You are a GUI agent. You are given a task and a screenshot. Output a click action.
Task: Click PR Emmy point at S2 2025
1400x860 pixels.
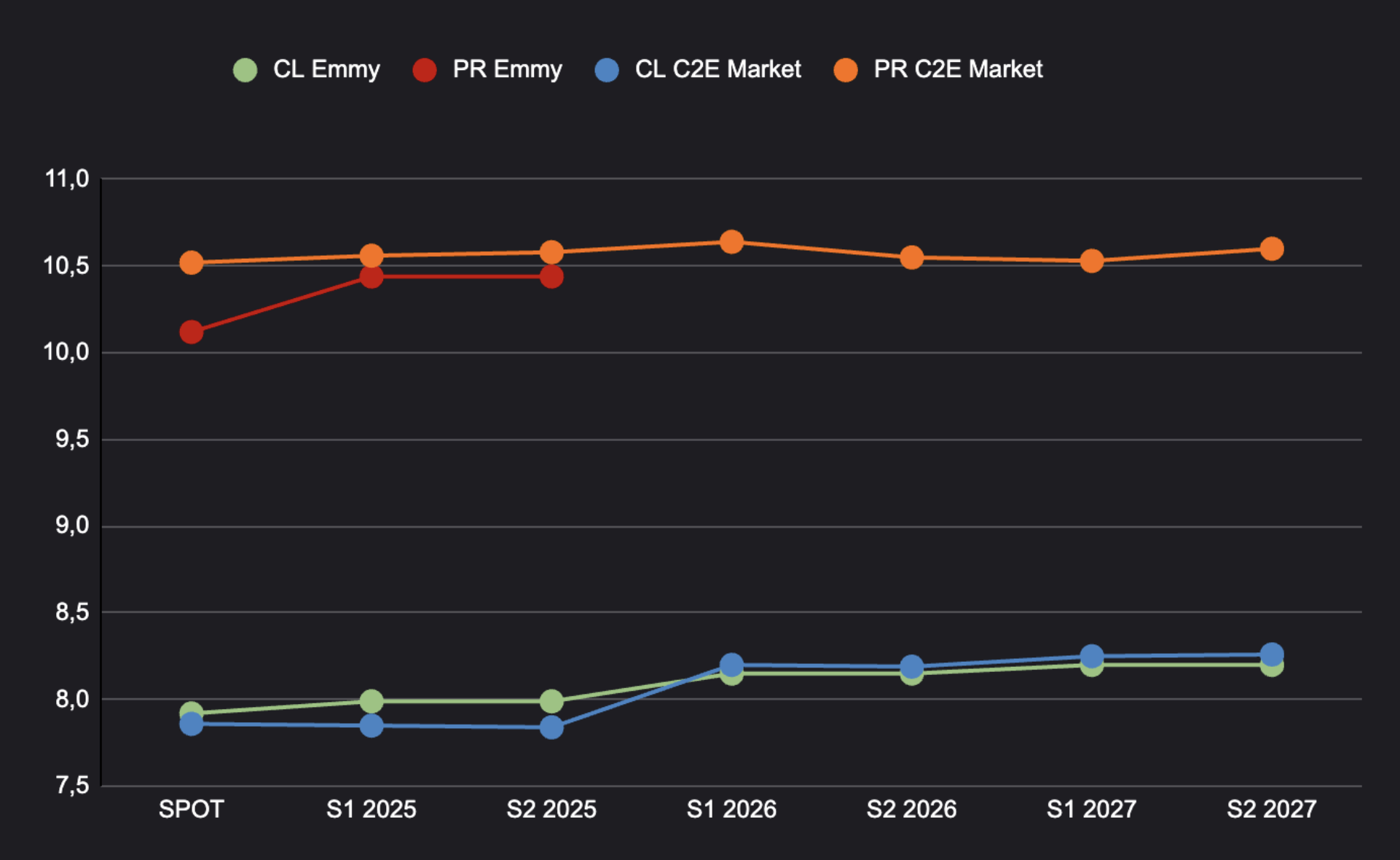(x=551, y=277)
